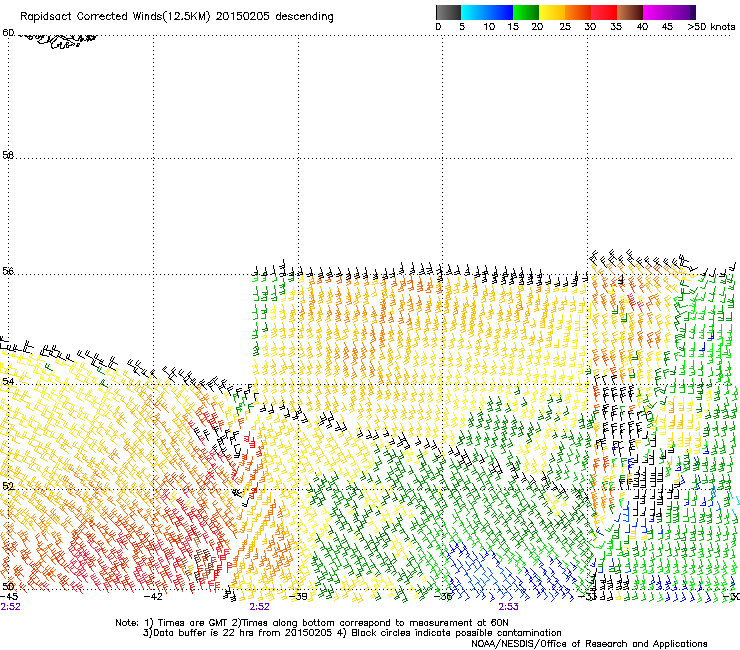The height and width of the screenshot is (650, 740).
Task: Click the purple '2:53' time label
Action: (x=508, y=607)
